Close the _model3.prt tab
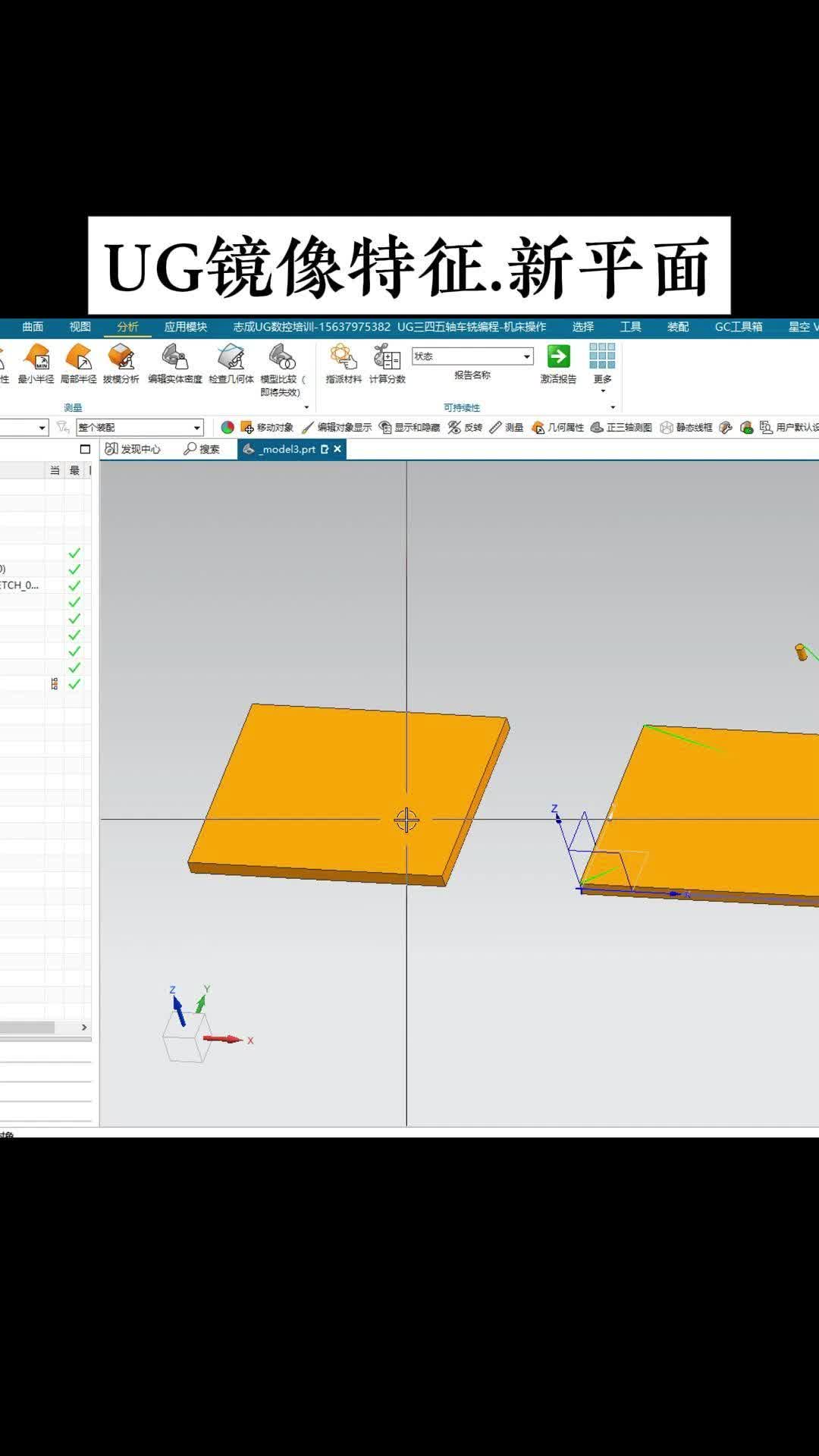This screenshot has width=819, height=1456. pos(337,449)
